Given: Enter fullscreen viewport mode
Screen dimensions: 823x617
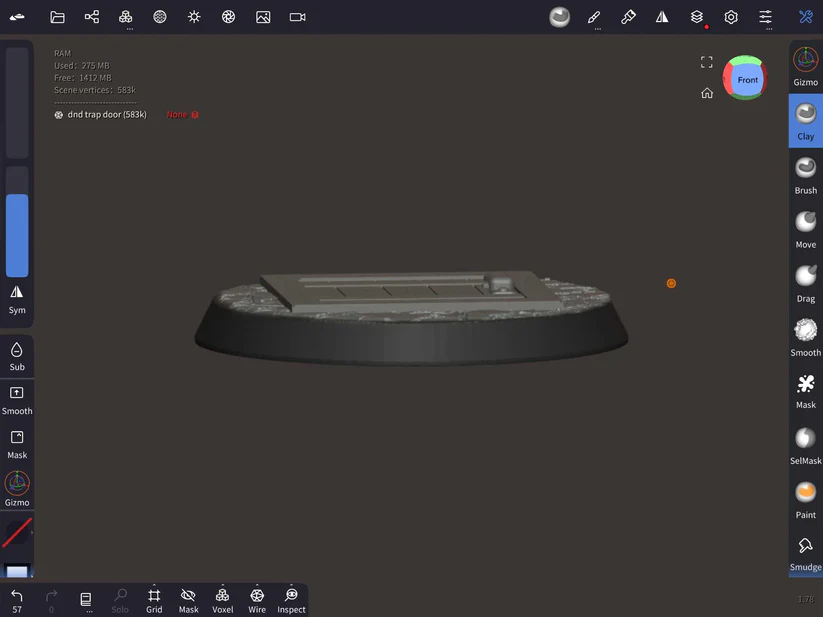Looking at the screenshot, I should pos(706,62).
